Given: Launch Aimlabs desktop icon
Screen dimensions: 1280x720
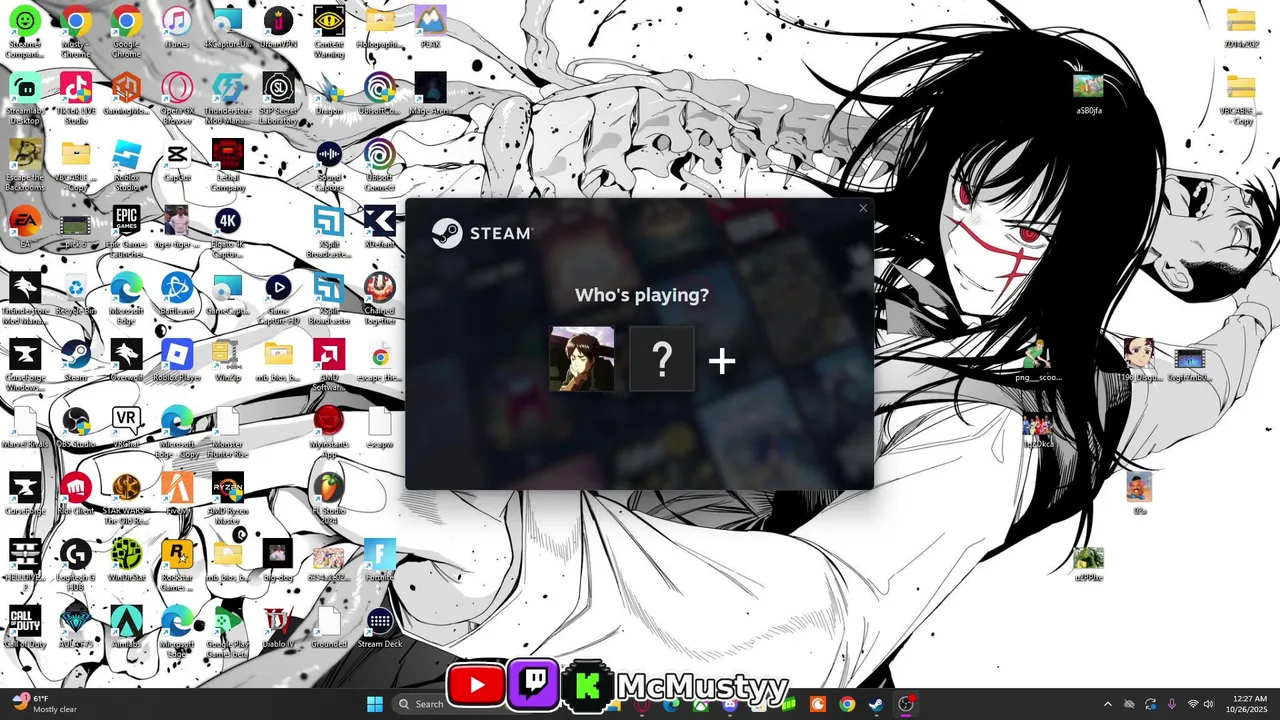Looking at the screenshot, I should 127,628.
